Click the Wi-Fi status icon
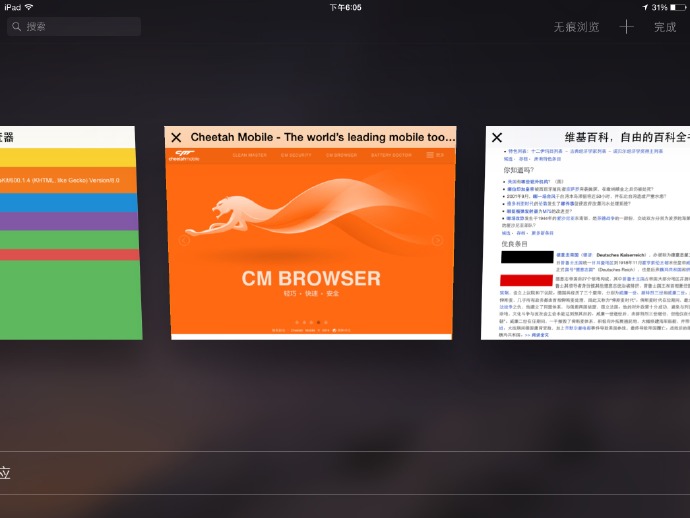Screen dimensions: 690x518 tap(29, 7)
